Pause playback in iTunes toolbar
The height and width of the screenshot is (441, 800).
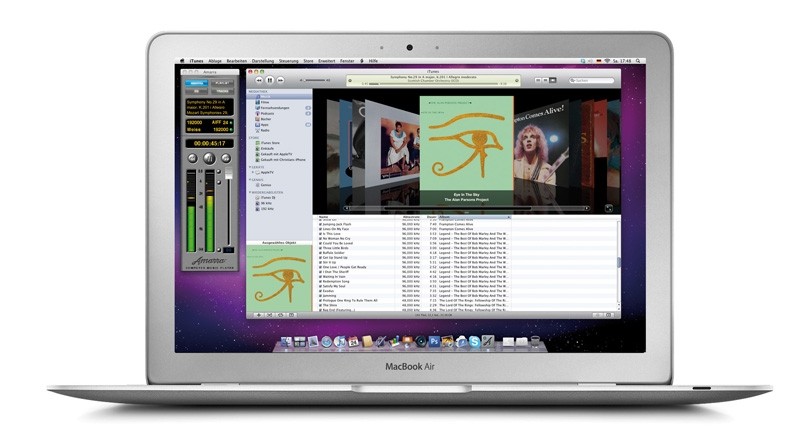point(269,80)
